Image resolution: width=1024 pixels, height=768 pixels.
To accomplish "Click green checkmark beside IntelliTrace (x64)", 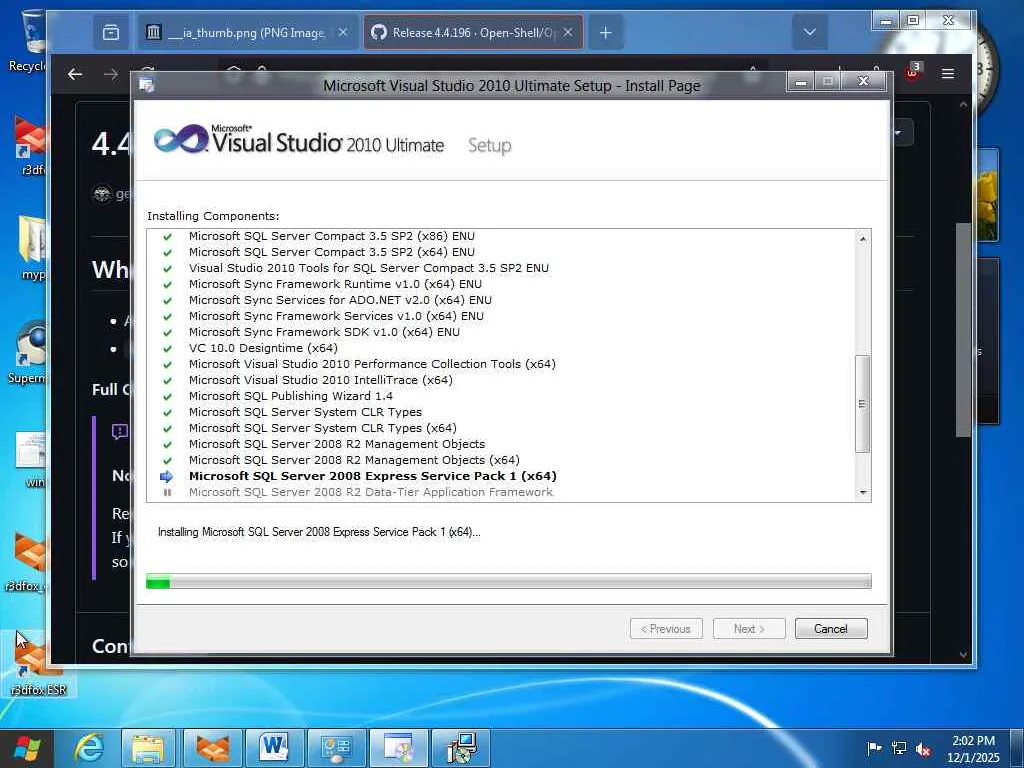I will 167,381.
